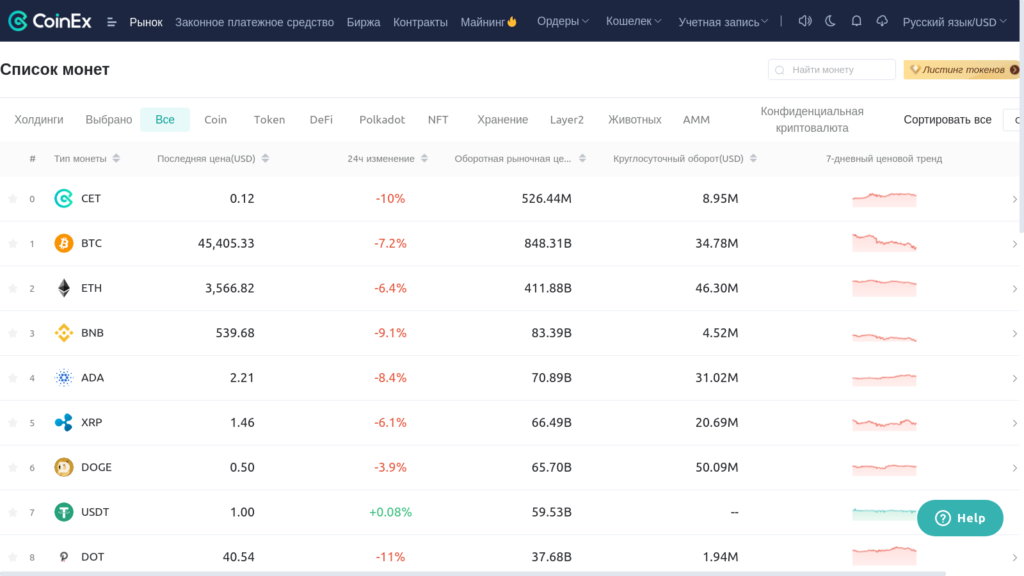The image size is (1024, 576).
Task: Click the Листинг токенов banner button
Action: pyautogui.click(x=961, y=69)
